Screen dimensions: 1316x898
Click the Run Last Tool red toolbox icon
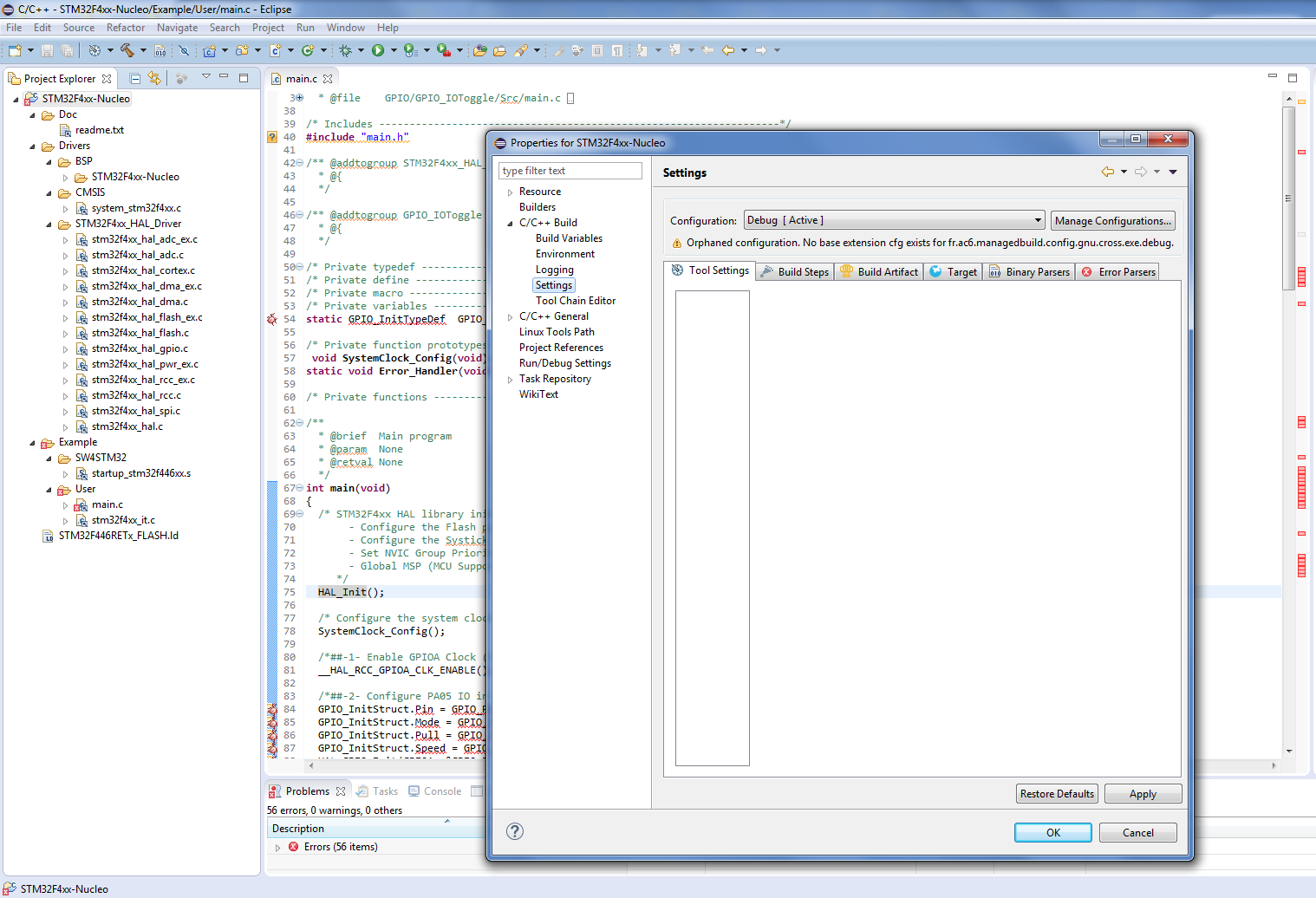[x=444, y=50]
